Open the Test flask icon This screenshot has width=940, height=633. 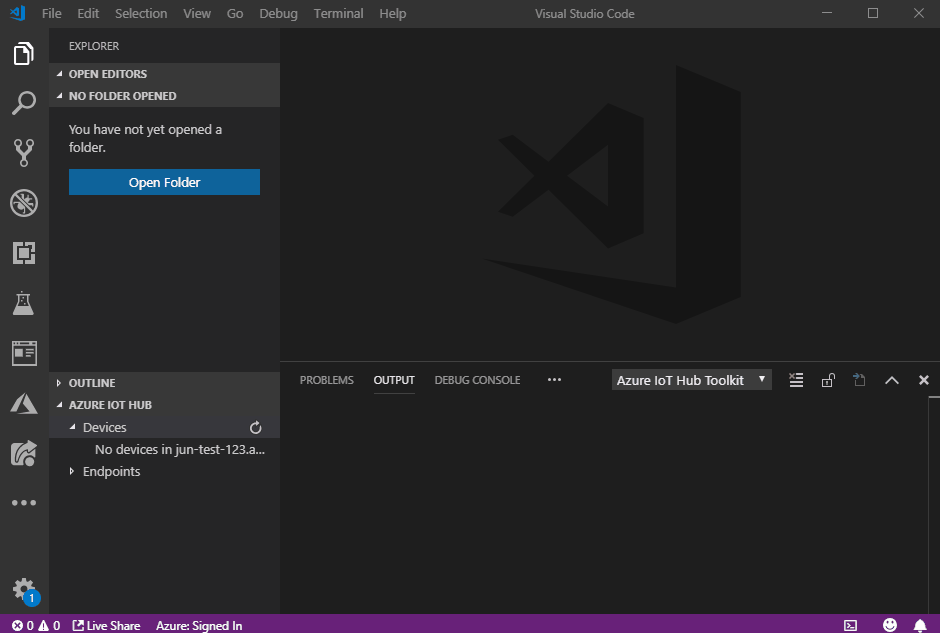23,303
